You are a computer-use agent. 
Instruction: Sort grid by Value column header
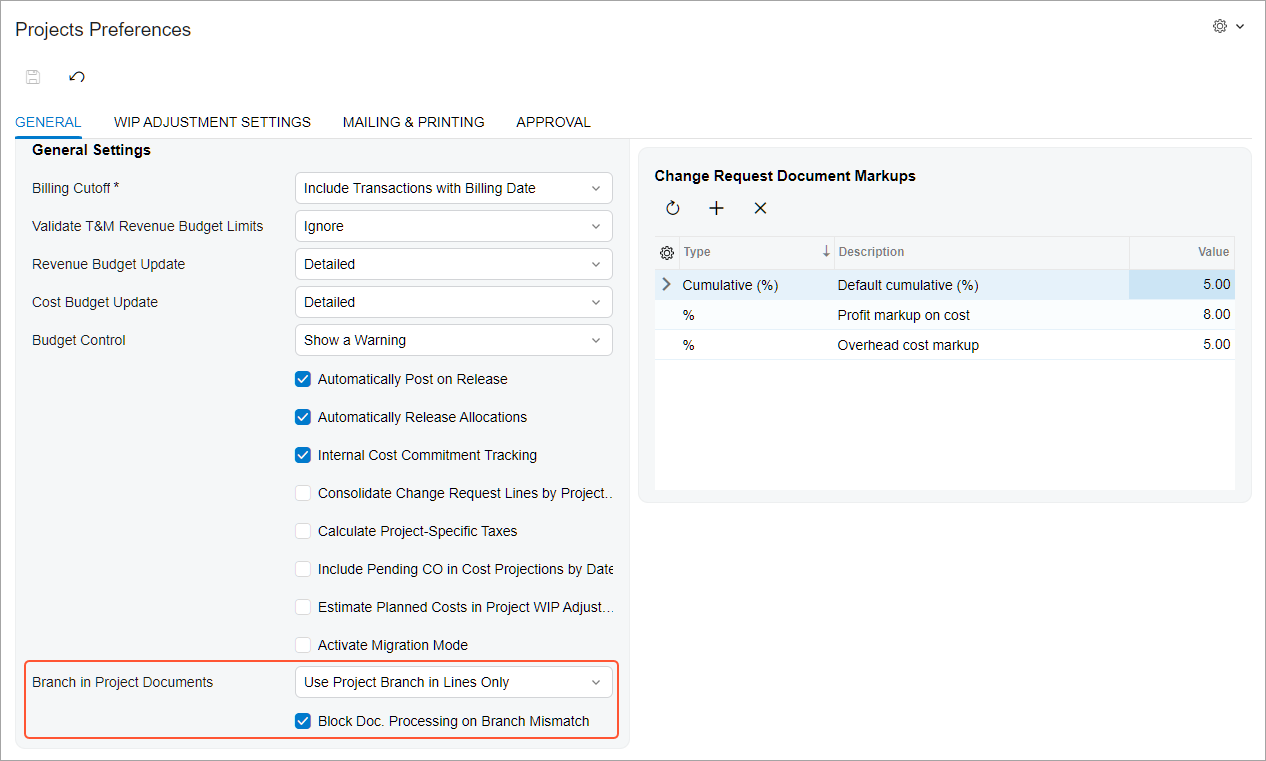coord(1182,252)
